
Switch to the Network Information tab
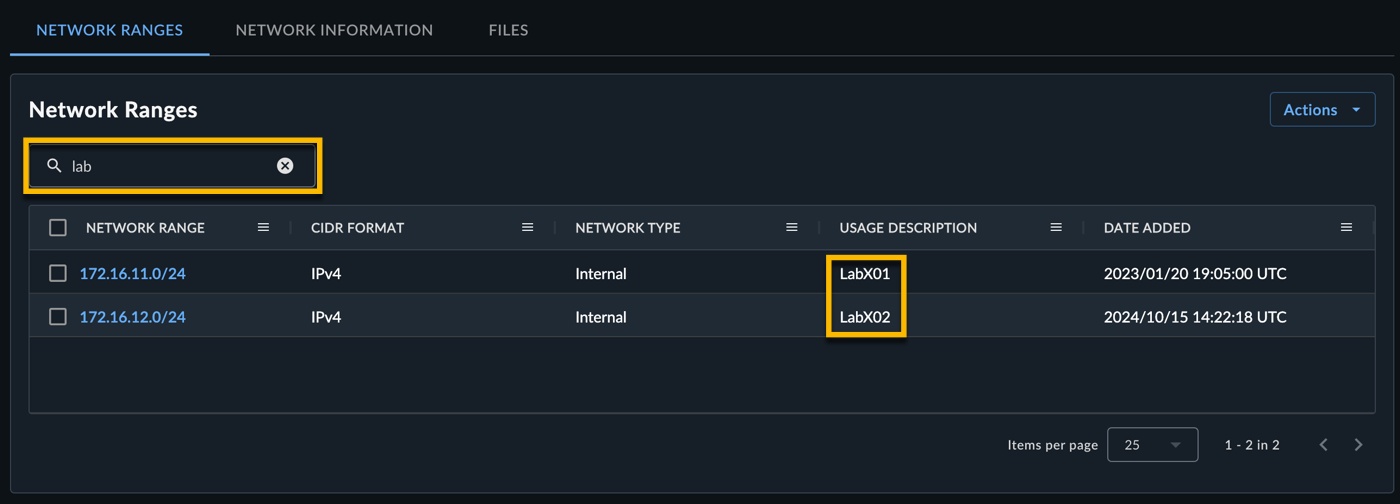334,30
